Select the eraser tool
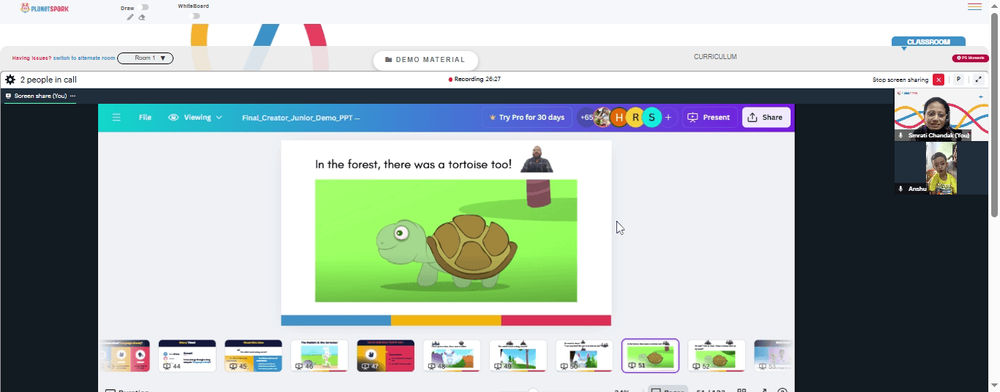Viewport: 1000px width, 392px height. [x=142, y=17]
